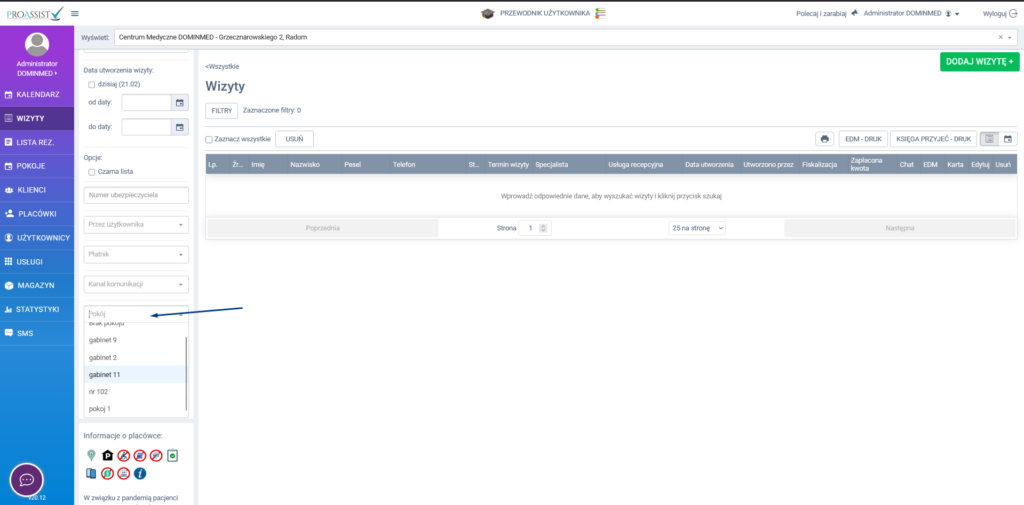The height and width of the screenshot is (505, 1024).
Task: Open calendar picker for 'do daty'
Action: 179,127
